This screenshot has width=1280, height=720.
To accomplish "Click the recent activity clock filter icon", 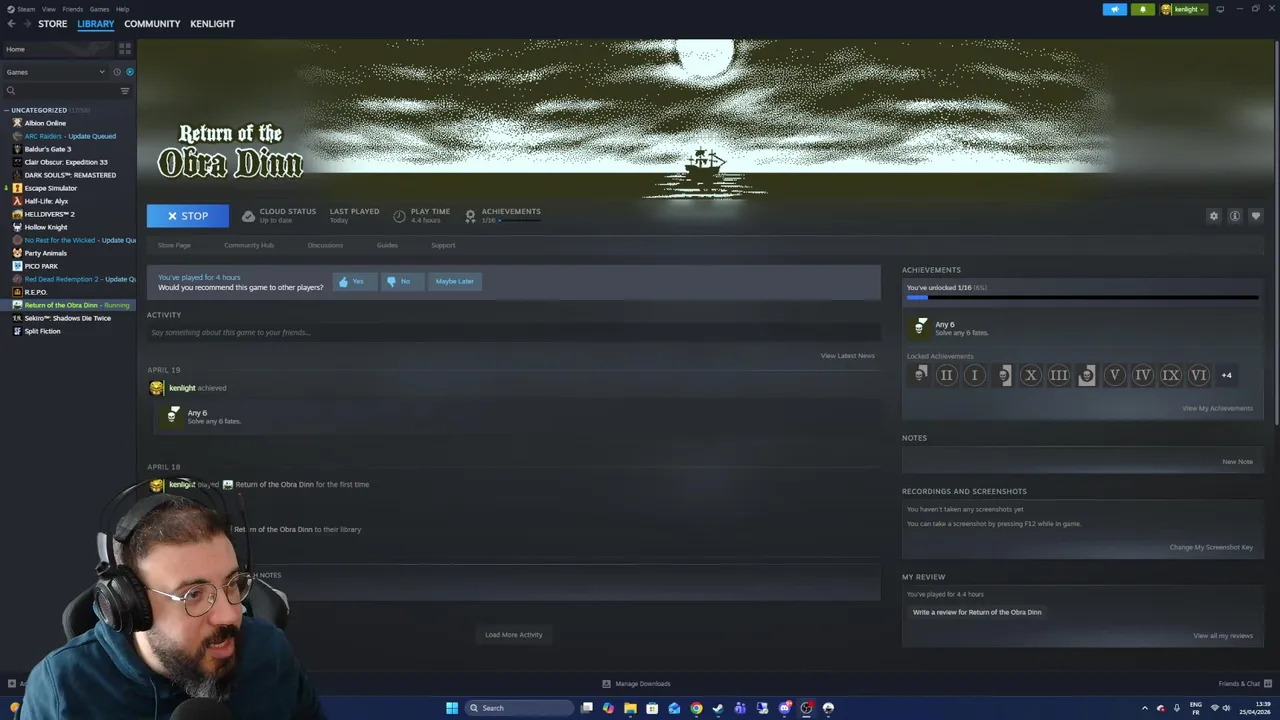I will pyautogui.click(x=117, y=72).
